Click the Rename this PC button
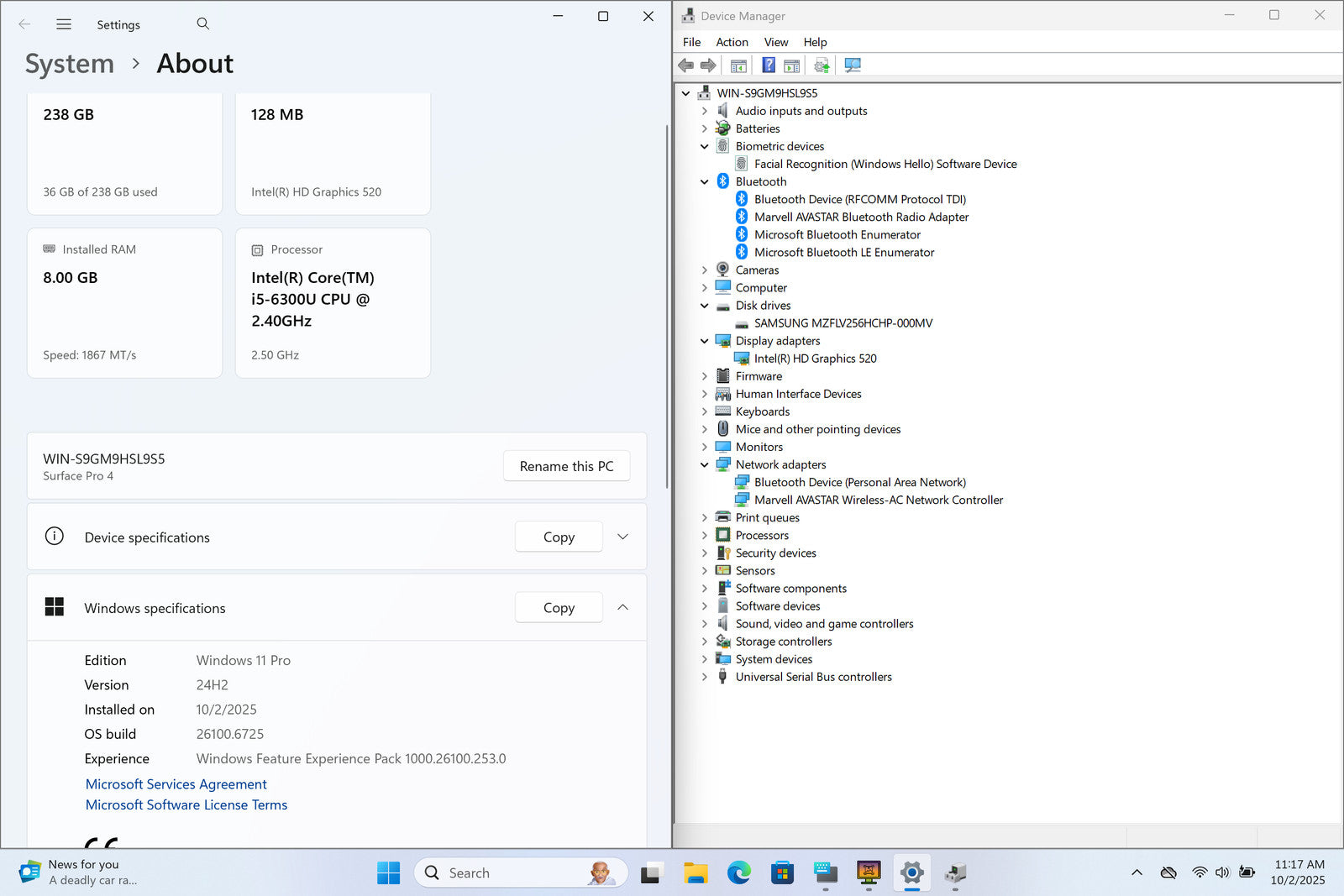1344x896 pixels. coord(566,466)
